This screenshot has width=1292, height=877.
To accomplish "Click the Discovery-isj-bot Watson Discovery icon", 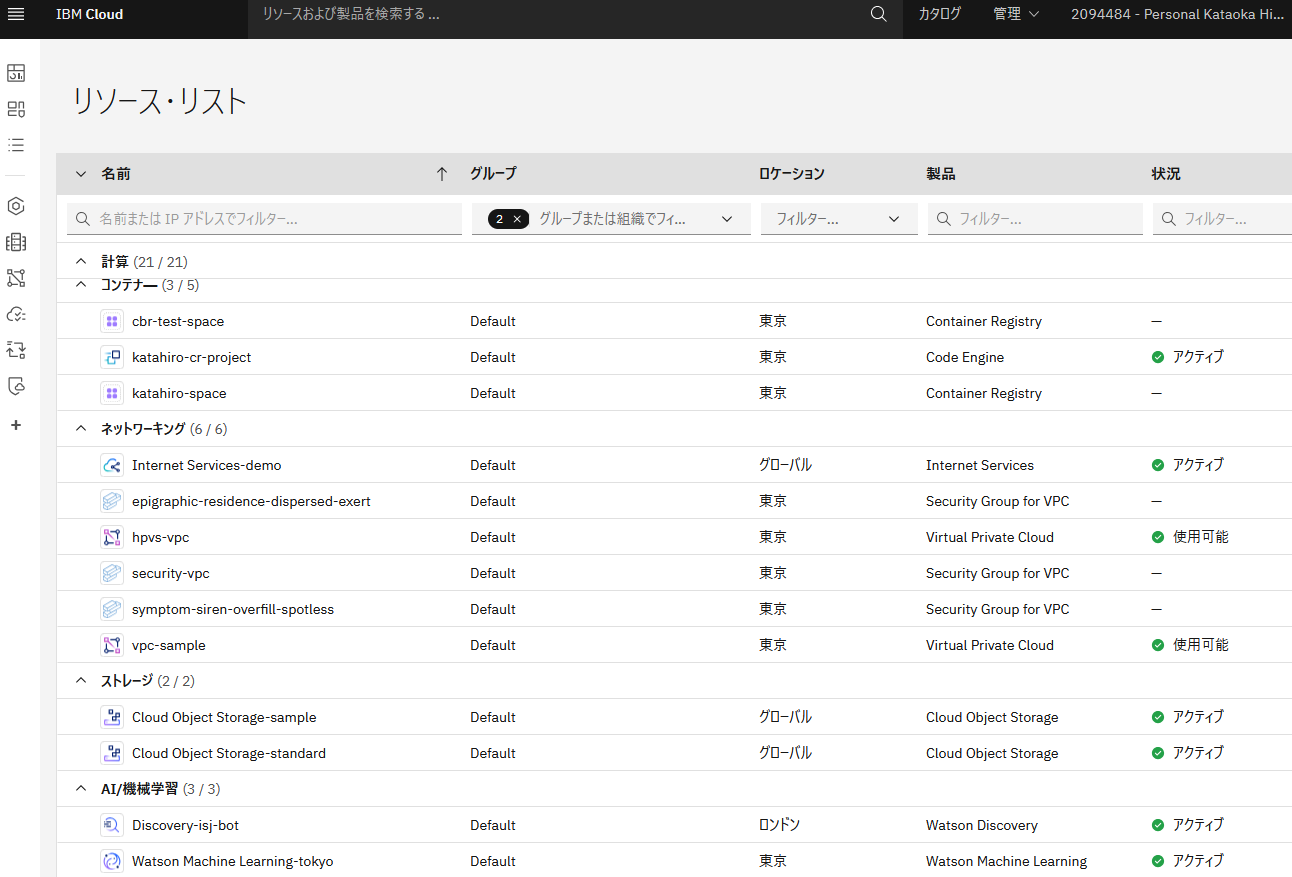I will 112,825.
